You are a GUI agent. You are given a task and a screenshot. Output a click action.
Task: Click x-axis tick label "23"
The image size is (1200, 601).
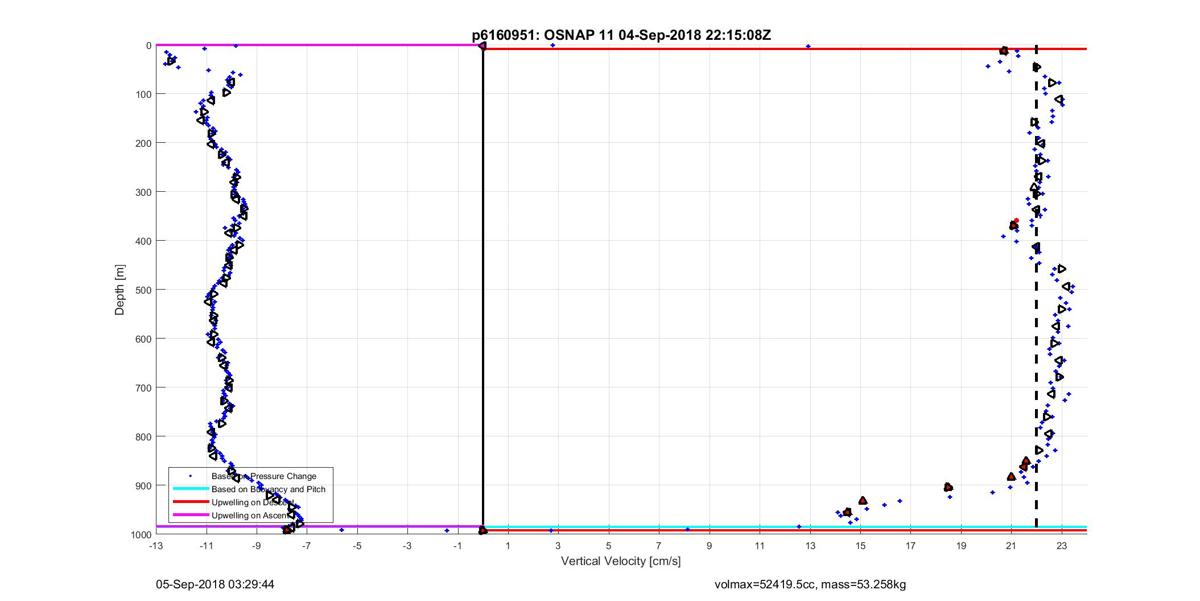pyautogui.click(x=1062, y=546)
